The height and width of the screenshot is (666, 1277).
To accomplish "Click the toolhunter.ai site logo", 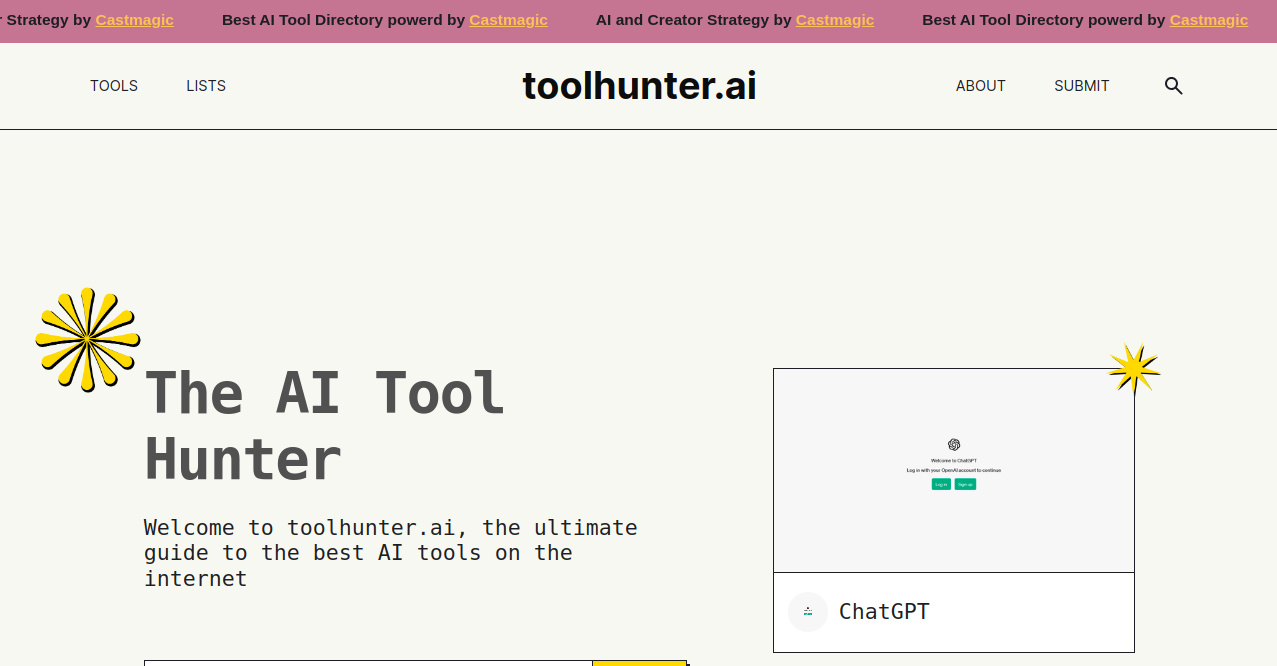I will (639, 86).
